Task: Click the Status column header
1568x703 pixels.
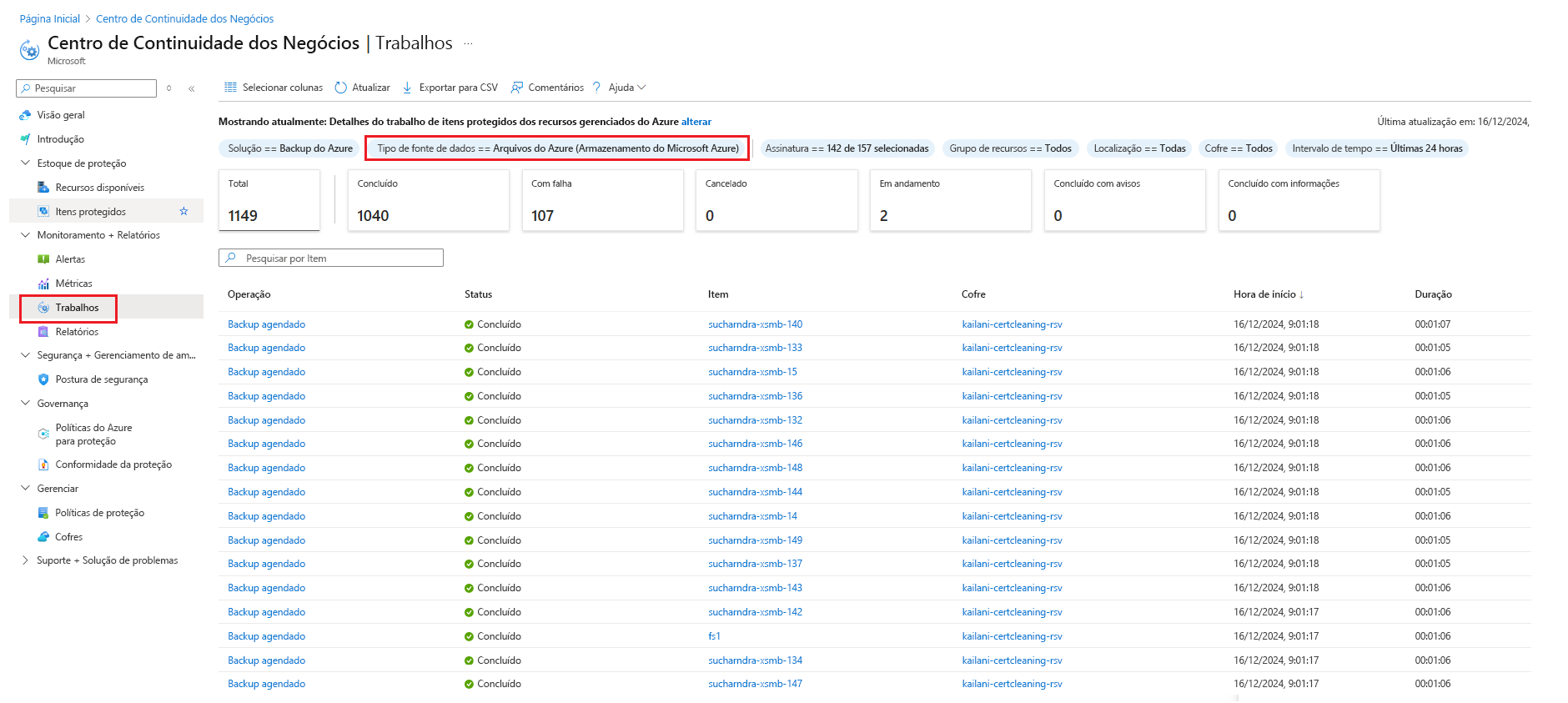Action: pyautogui.click(x=479, y=294)
